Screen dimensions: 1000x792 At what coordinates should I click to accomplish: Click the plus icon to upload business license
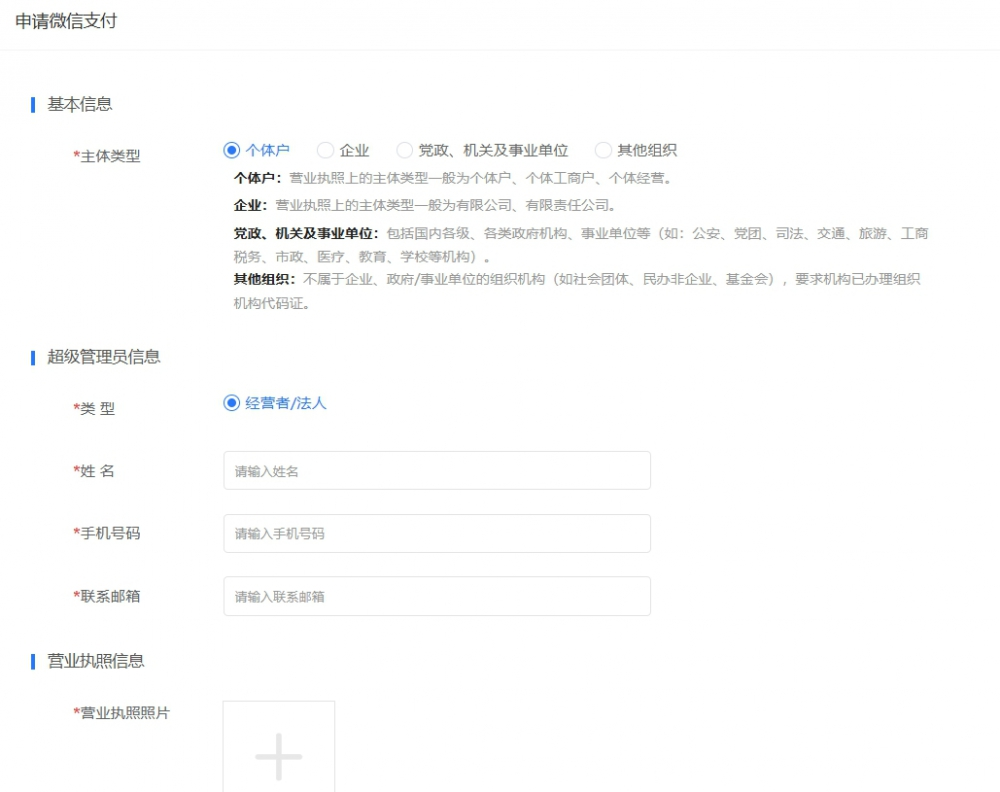pos(278,757)
